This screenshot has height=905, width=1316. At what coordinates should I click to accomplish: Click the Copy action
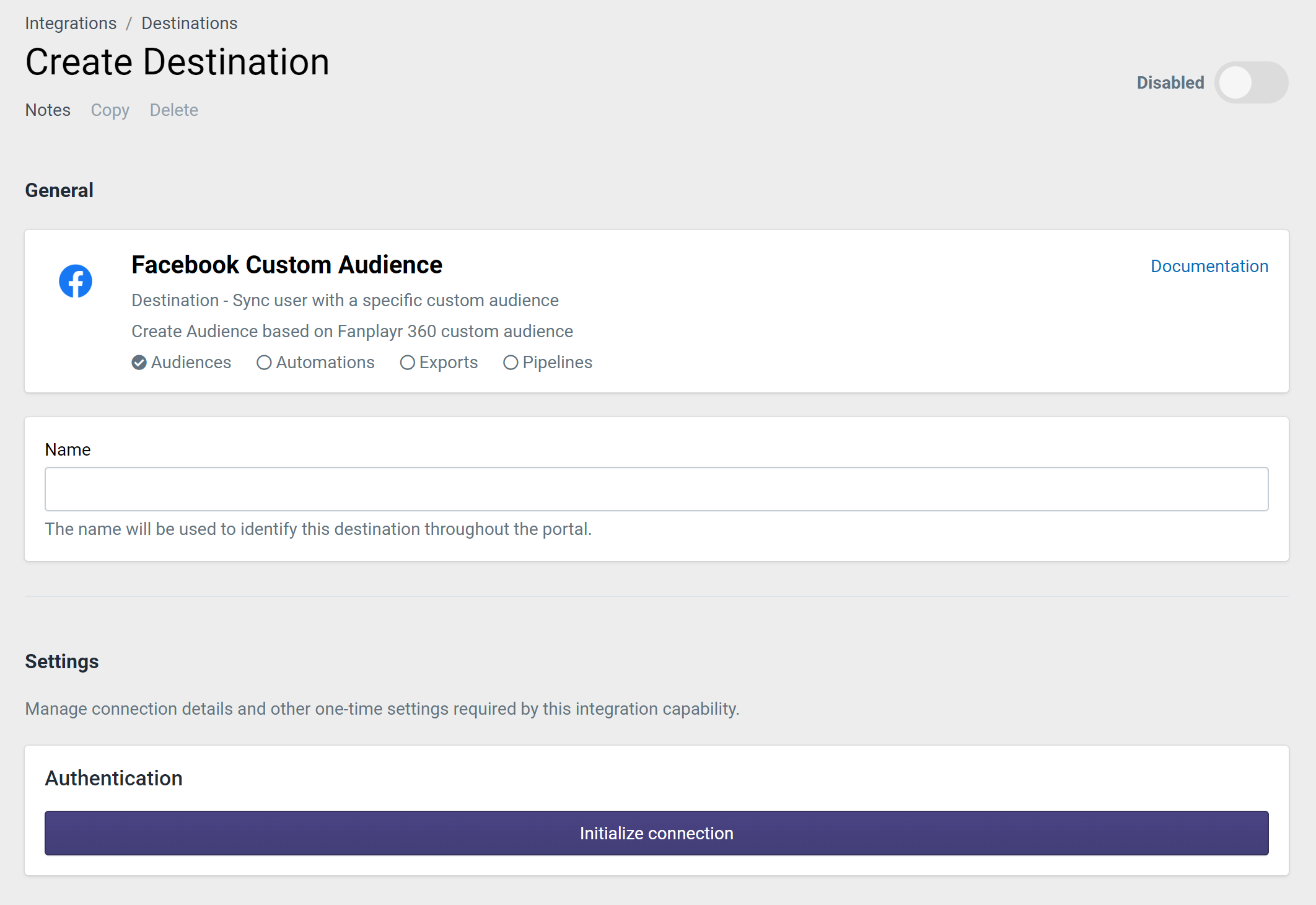110,110
